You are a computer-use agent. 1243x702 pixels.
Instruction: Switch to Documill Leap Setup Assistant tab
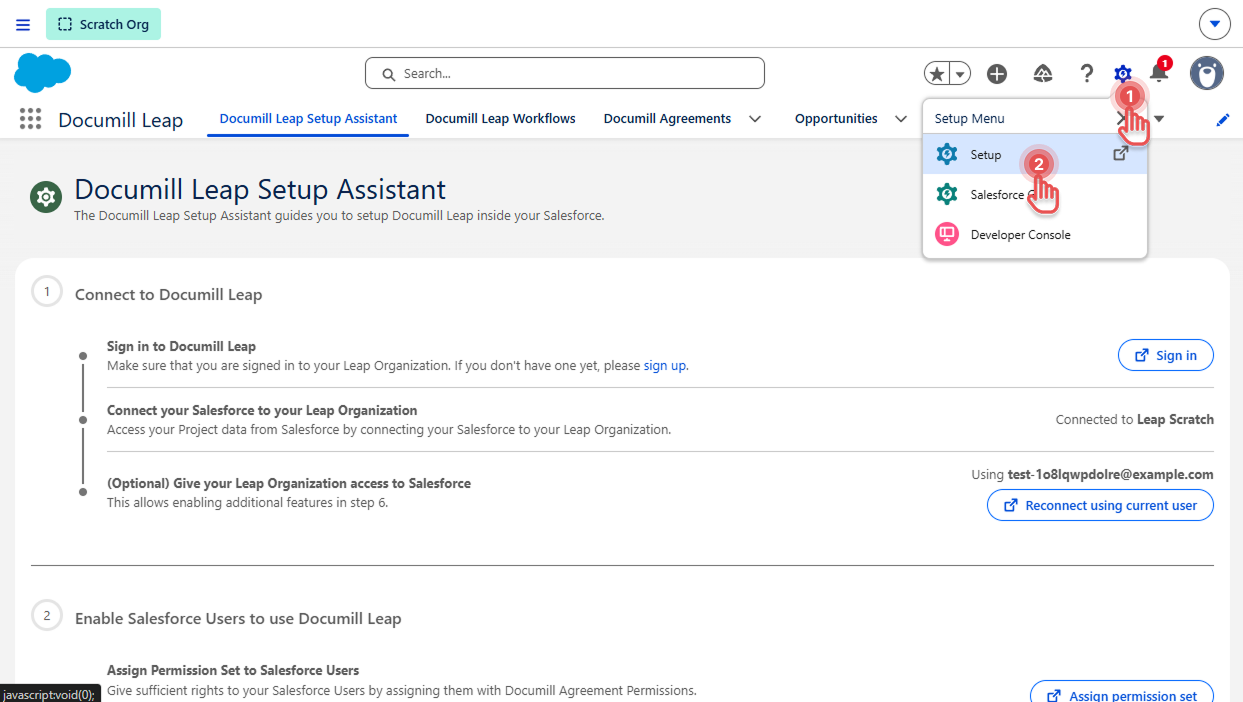308,118
